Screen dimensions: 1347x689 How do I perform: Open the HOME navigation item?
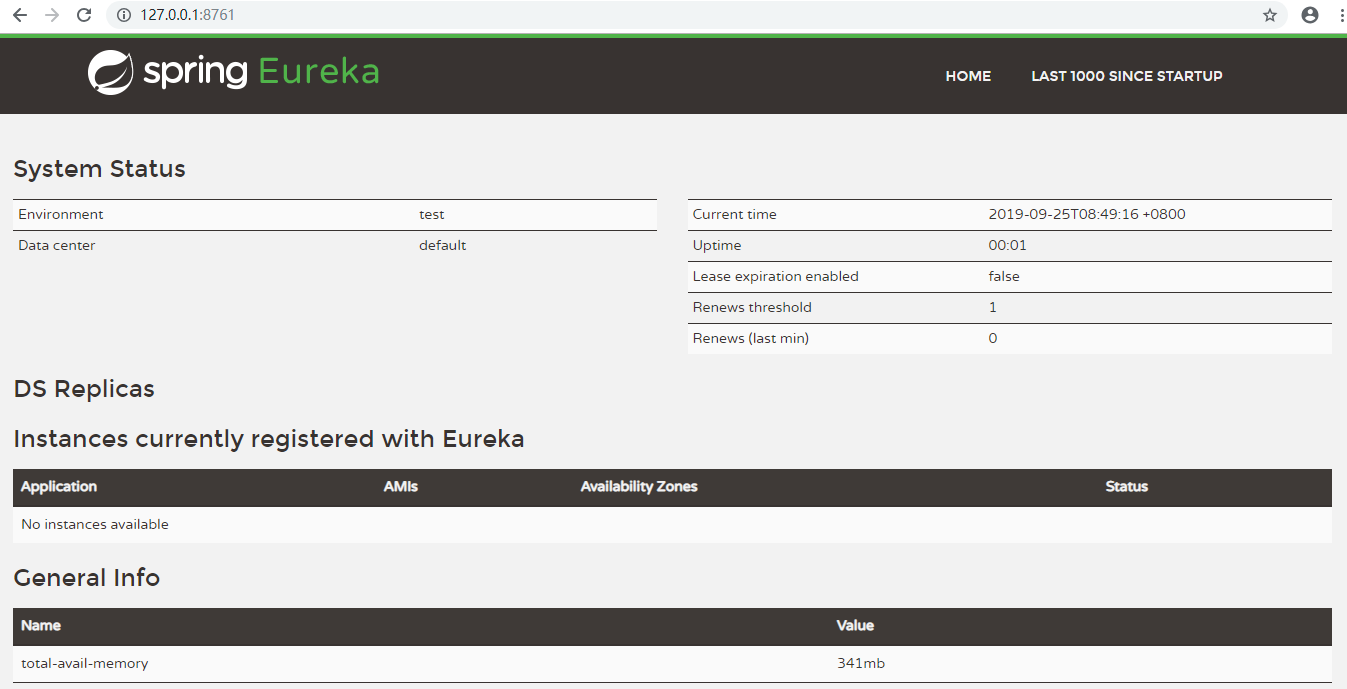(967, 76)
